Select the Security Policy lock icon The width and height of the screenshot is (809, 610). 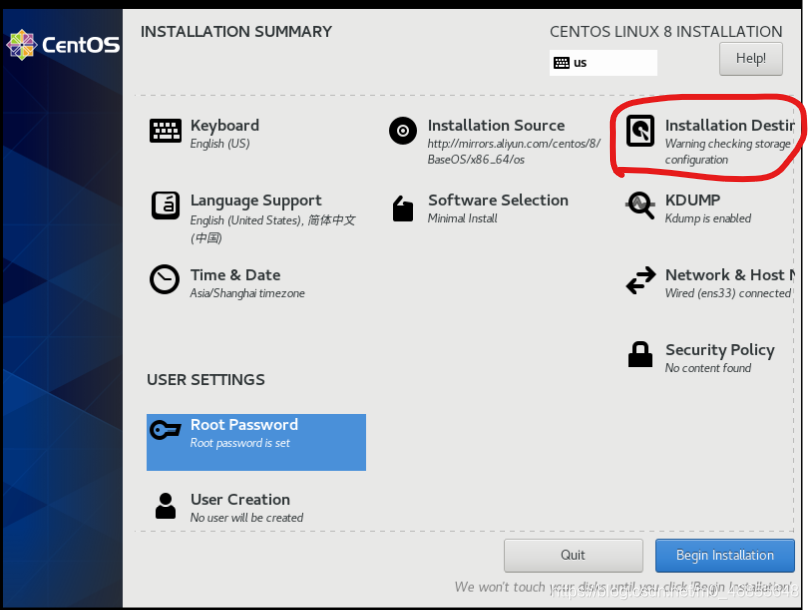pyautogui.click(x=640, y=354)
